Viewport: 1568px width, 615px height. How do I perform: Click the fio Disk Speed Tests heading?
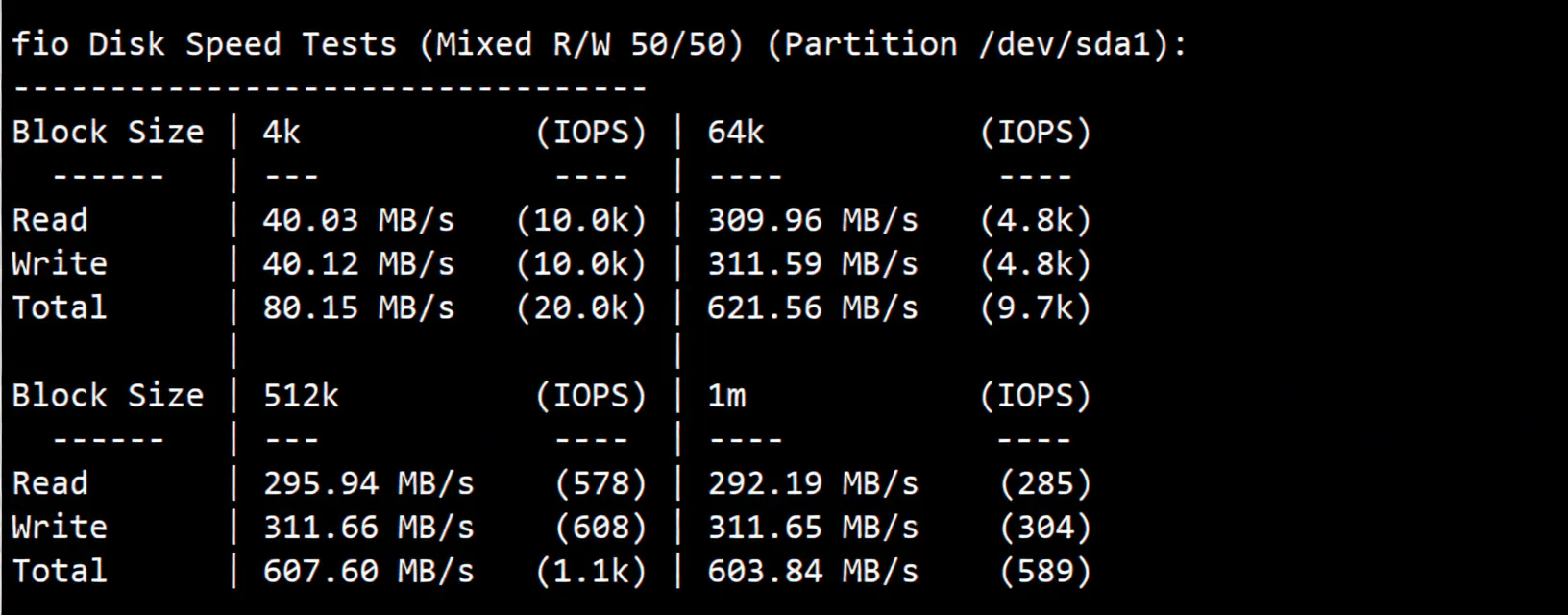pos(204,44)
